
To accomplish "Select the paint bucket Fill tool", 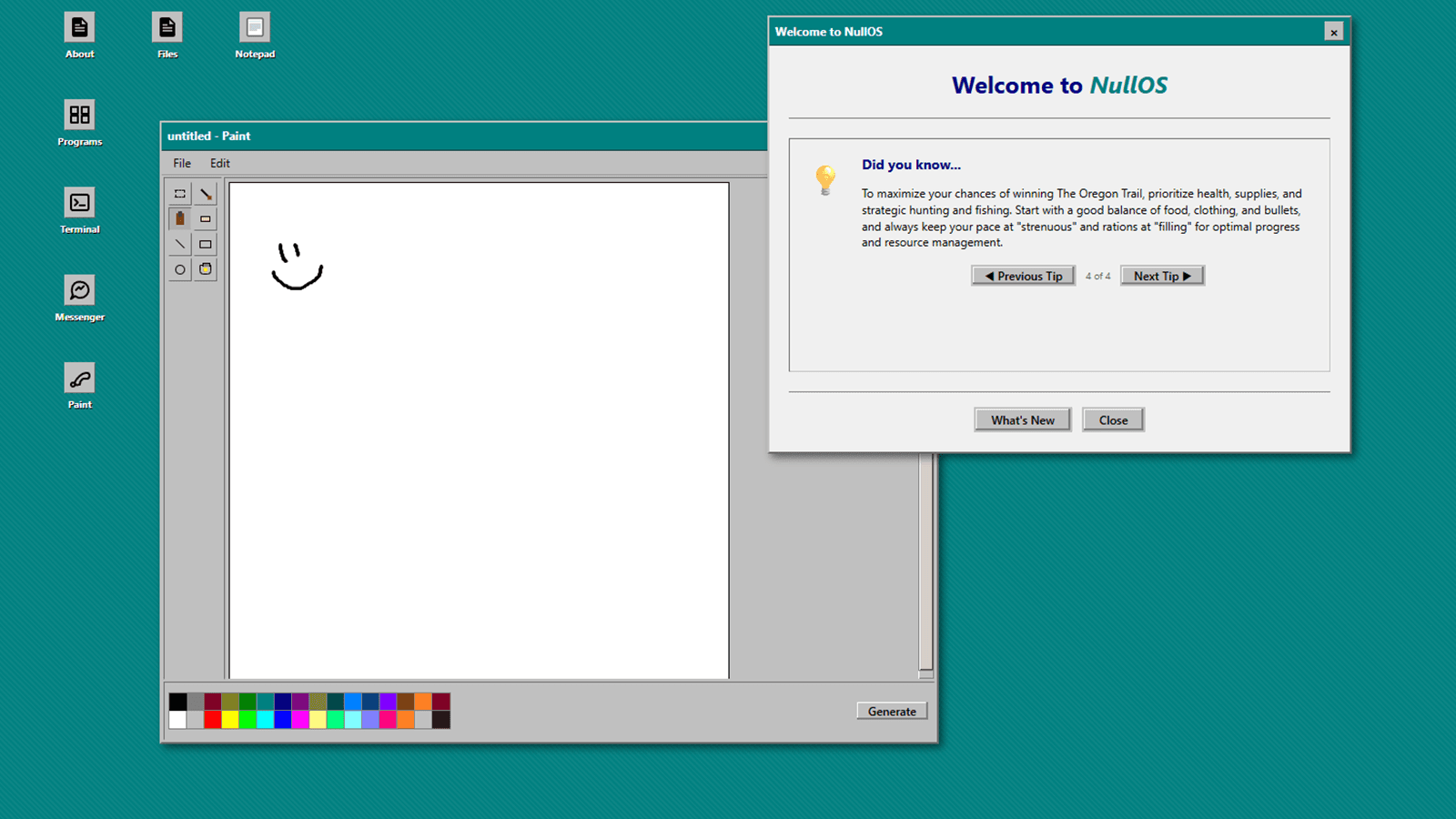I will (206, 269).
